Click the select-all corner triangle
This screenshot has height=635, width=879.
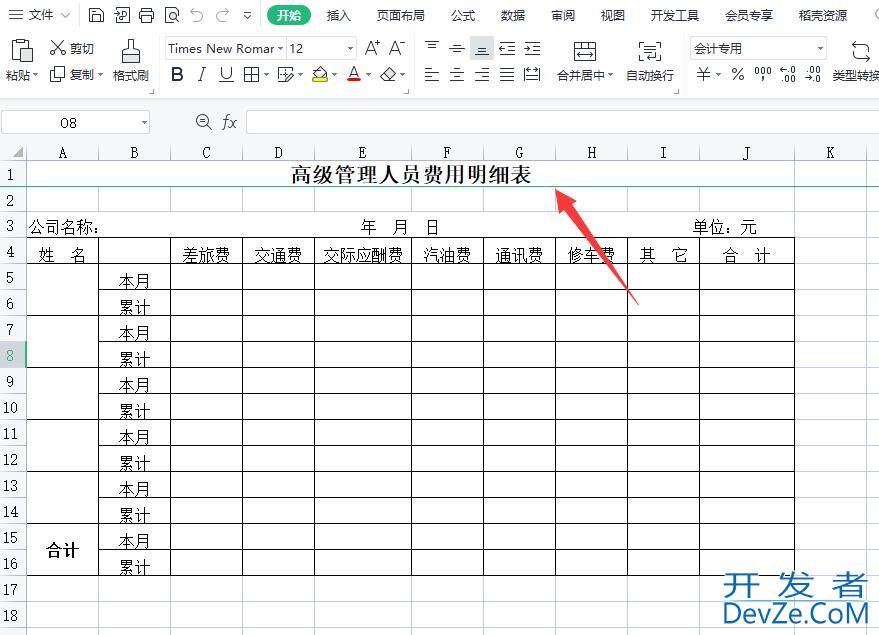tap(18, 152)
